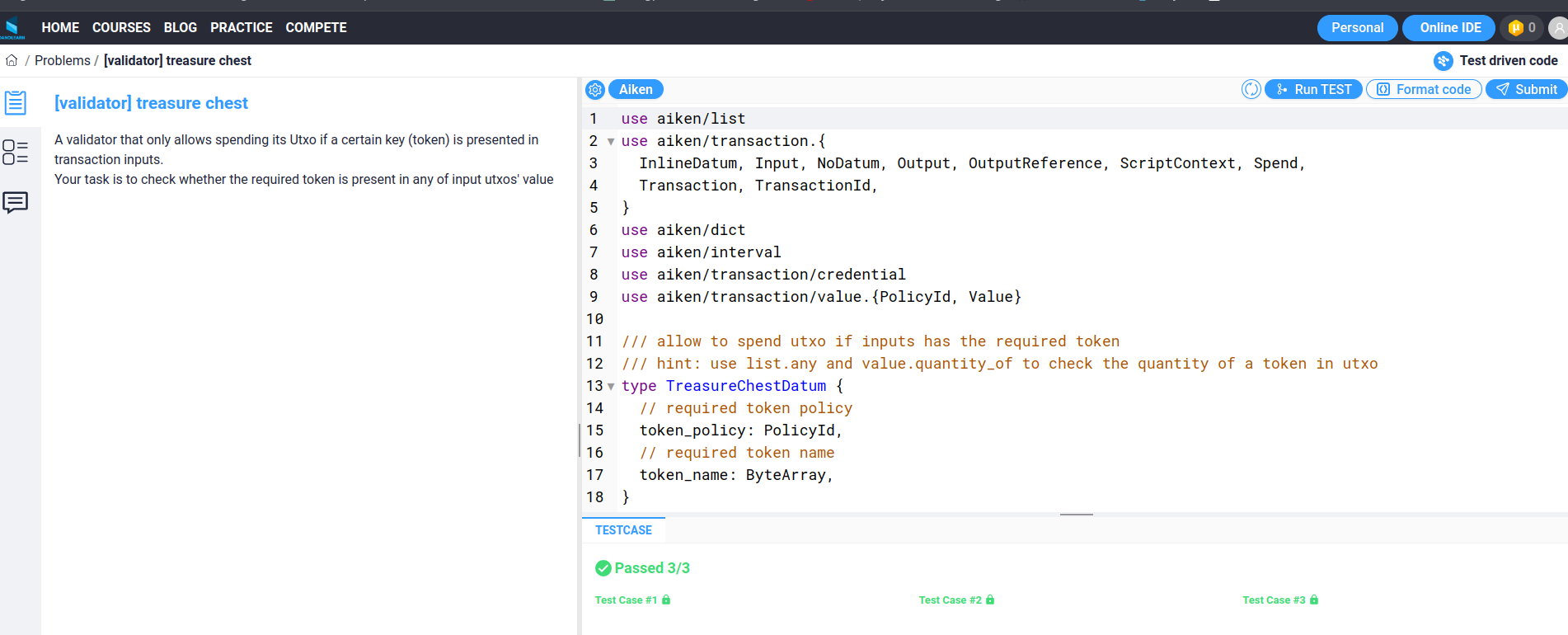Open the PRACTICE menu
The image size is (1568, 635).
pos(241,28)
